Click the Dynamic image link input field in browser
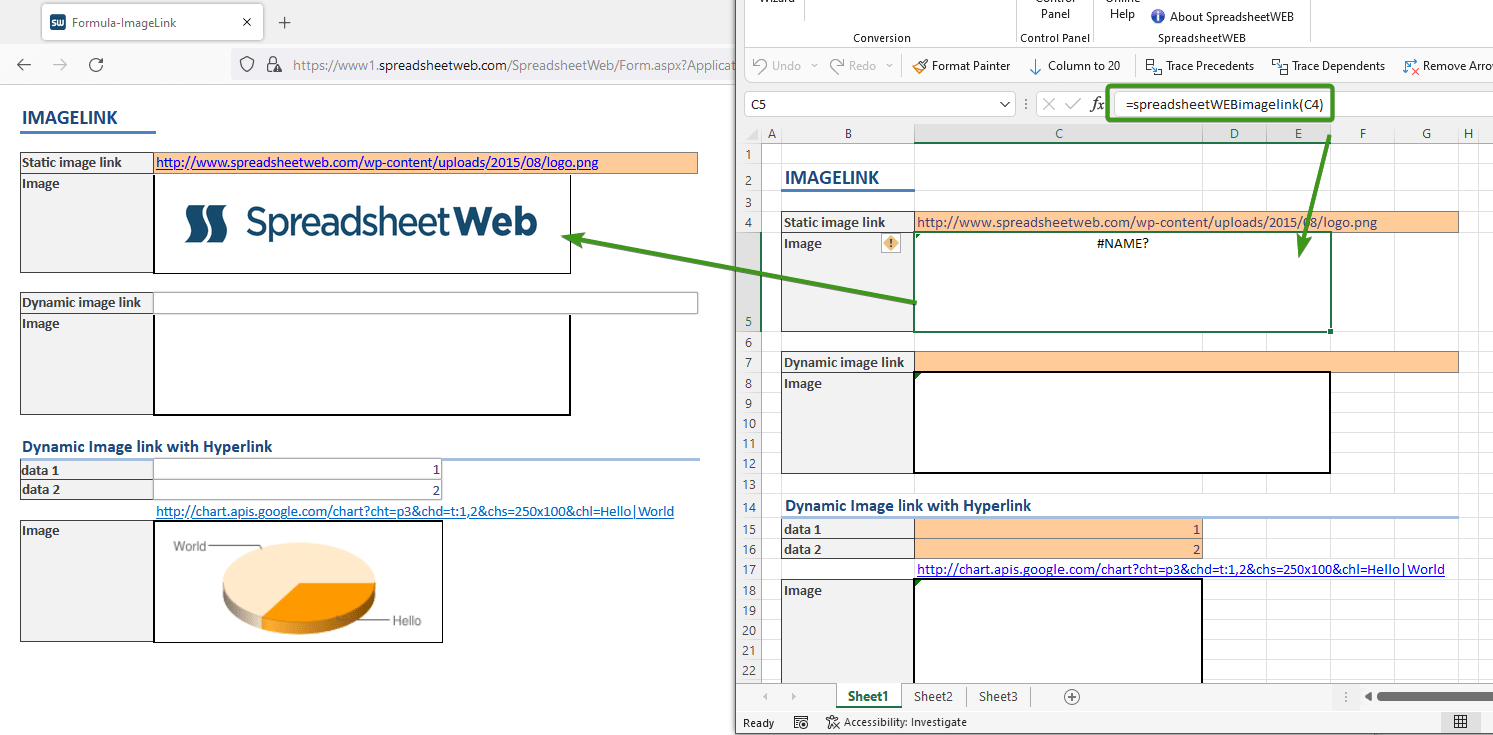This screenshot has width=1493, height=735. coord(425,303)
